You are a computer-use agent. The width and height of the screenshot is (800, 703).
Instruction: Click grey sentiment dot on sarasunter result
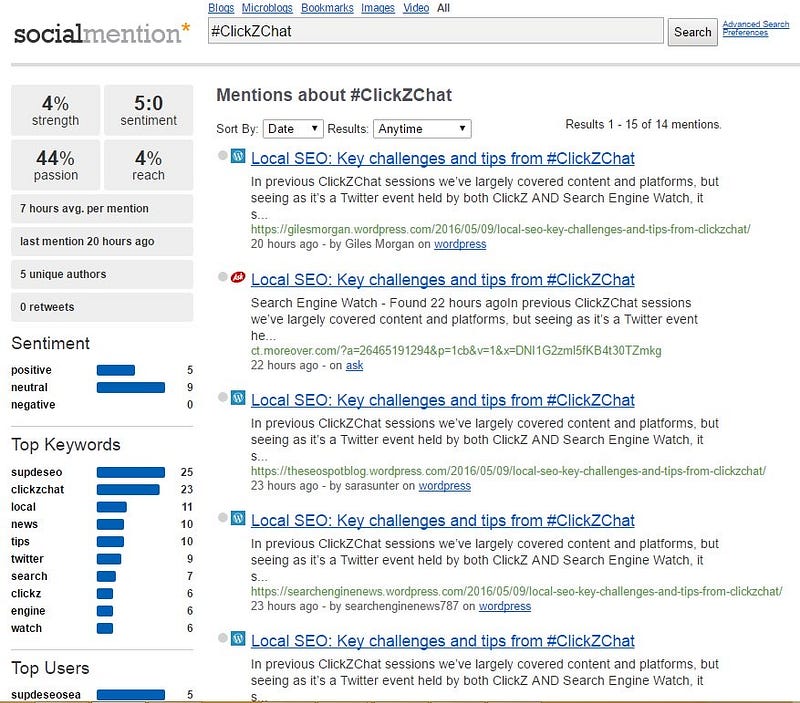pos(222,397)
